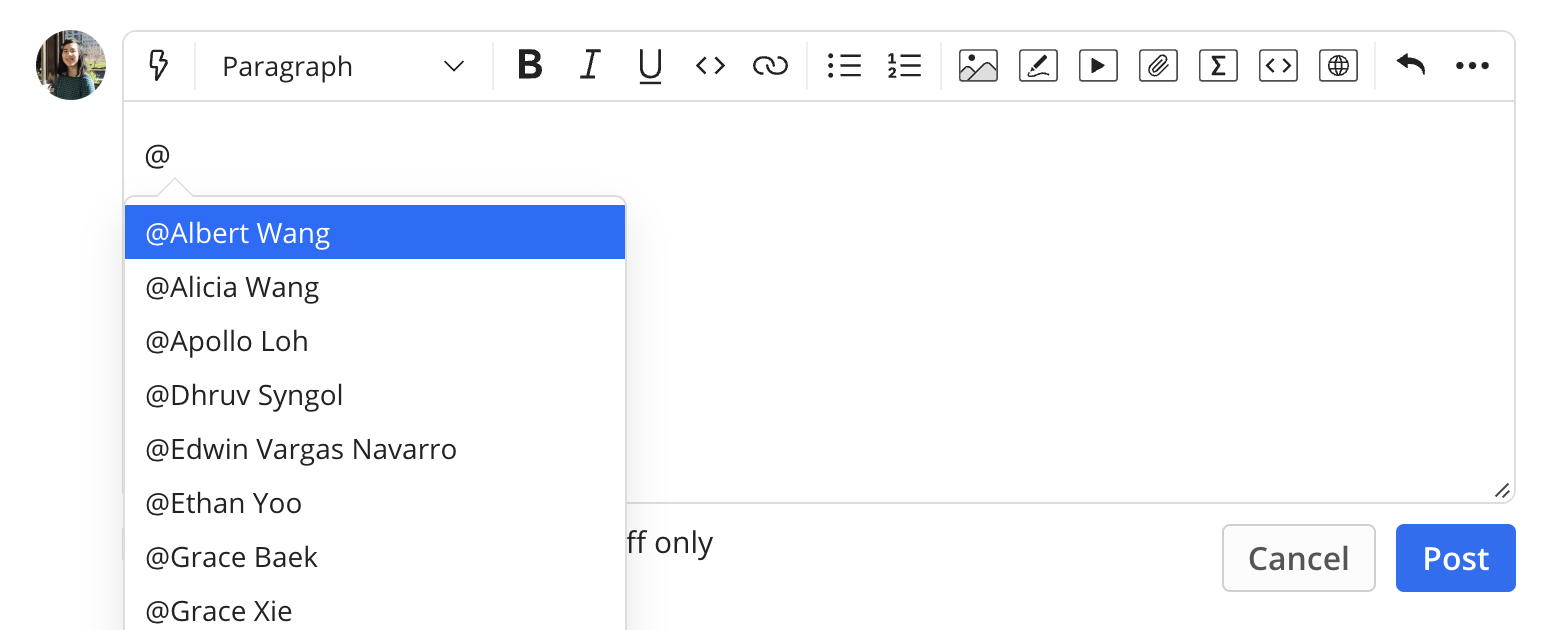The width and height of the screenshot is (1558, 630).
Task: Click the undo arrow in the toolbar
Action: coord(1410,66)
